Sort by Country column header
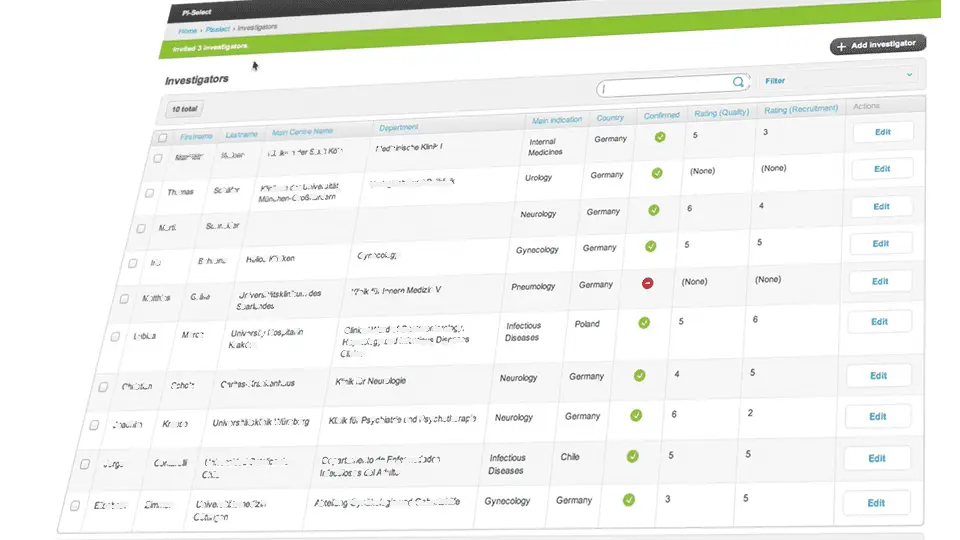This screenshot has height=540, width=960. point(610,118)
